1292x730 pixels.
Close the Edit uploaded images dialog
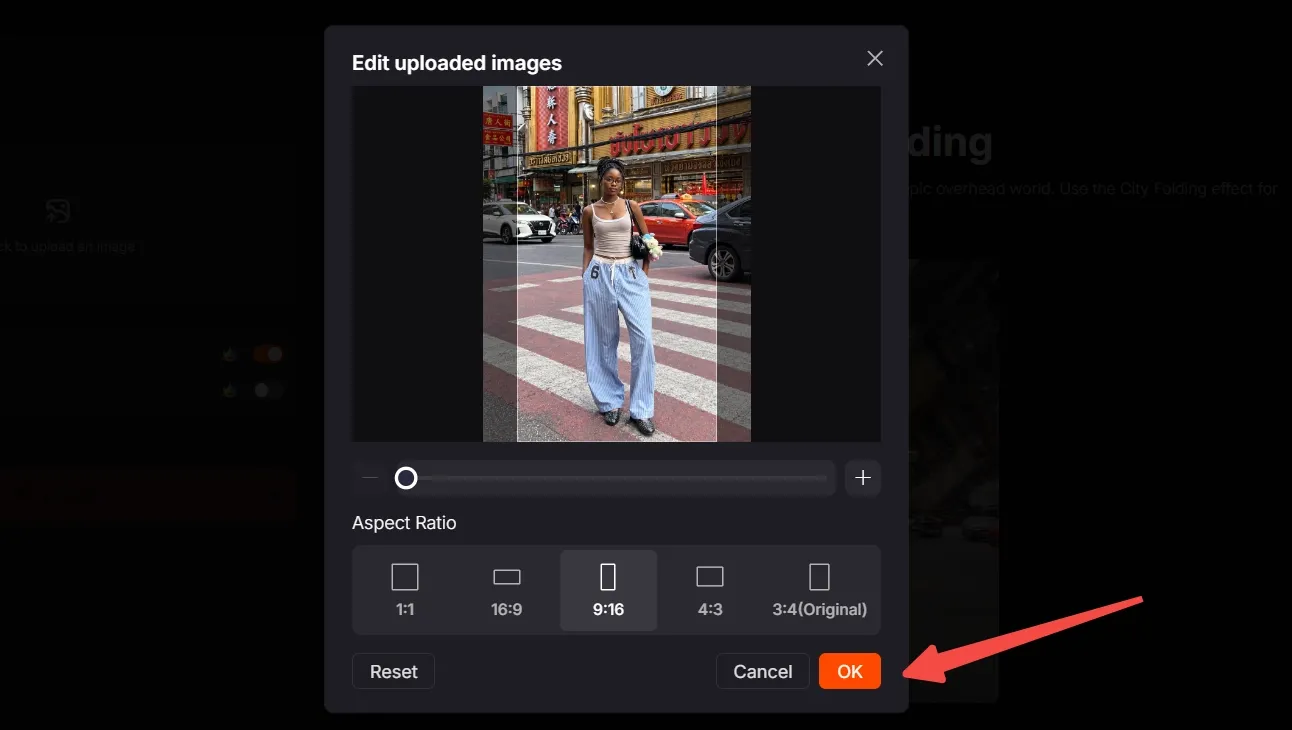click(875, 59)
